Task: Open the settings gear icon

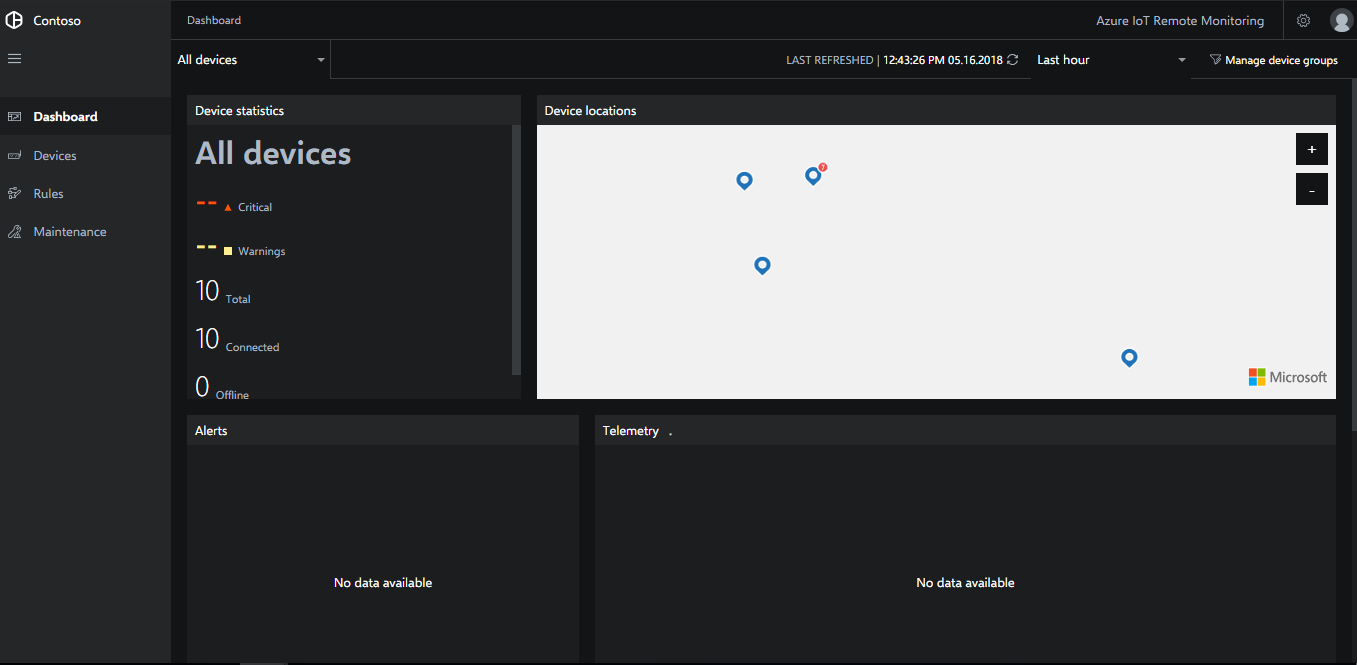Action: 1303,20
